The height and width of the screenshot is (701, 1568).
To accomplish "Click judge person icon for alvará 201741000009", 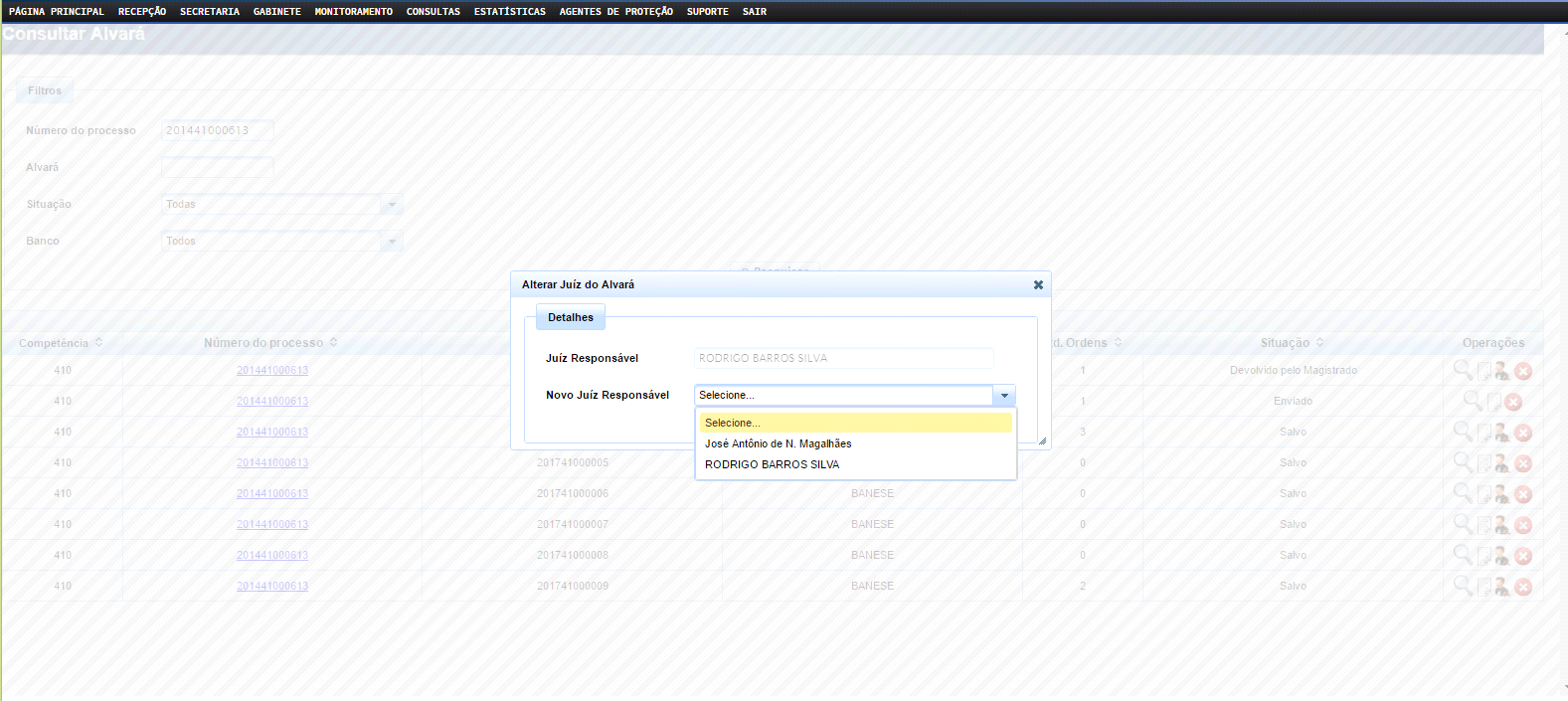I will [1502, 587].
